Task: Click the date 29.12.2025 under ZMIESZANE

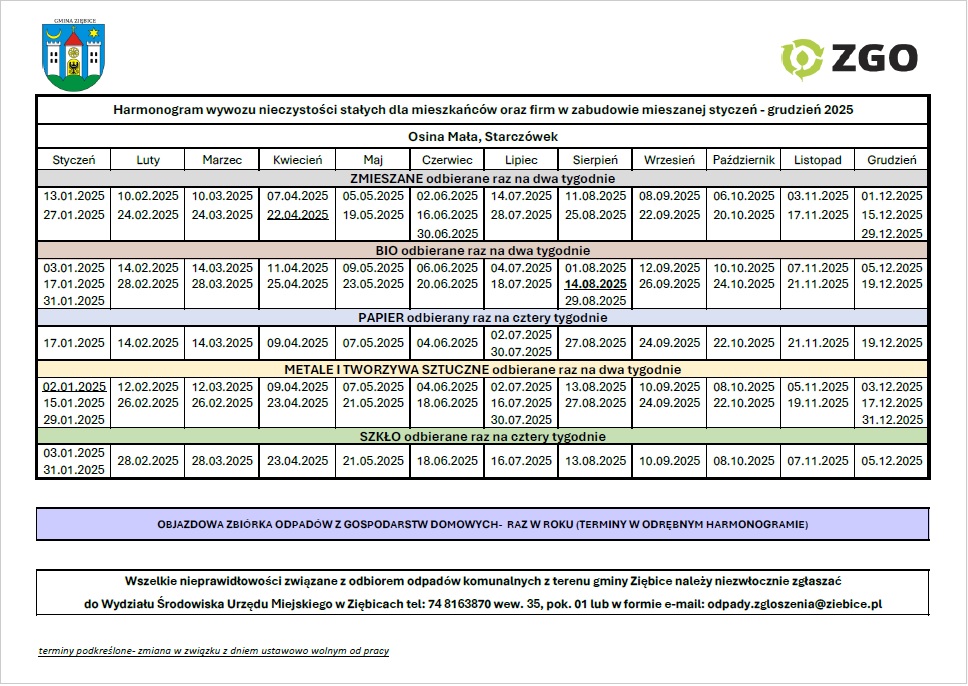Action: coord(891,234)
